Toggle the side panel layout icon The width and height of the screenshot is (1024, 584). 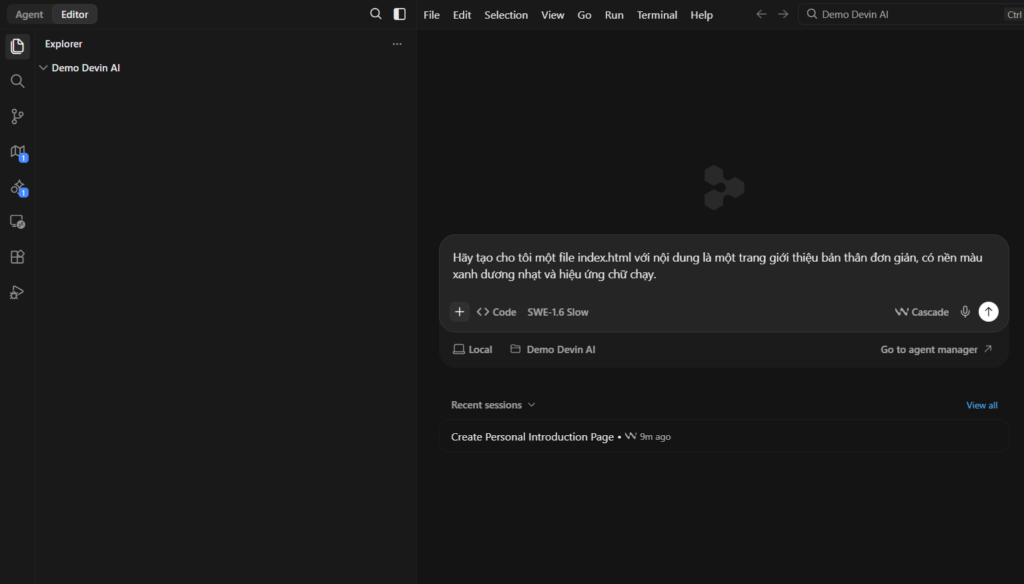(x=400, y=14)
